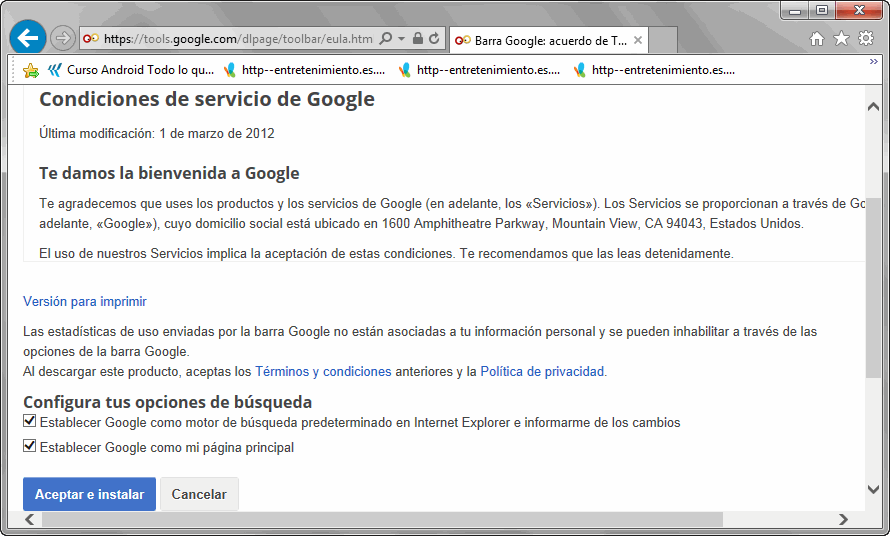Screen dimensions: 890x536
Task: Click horizontal scrollbar right arrow
Action: (843, 519)
